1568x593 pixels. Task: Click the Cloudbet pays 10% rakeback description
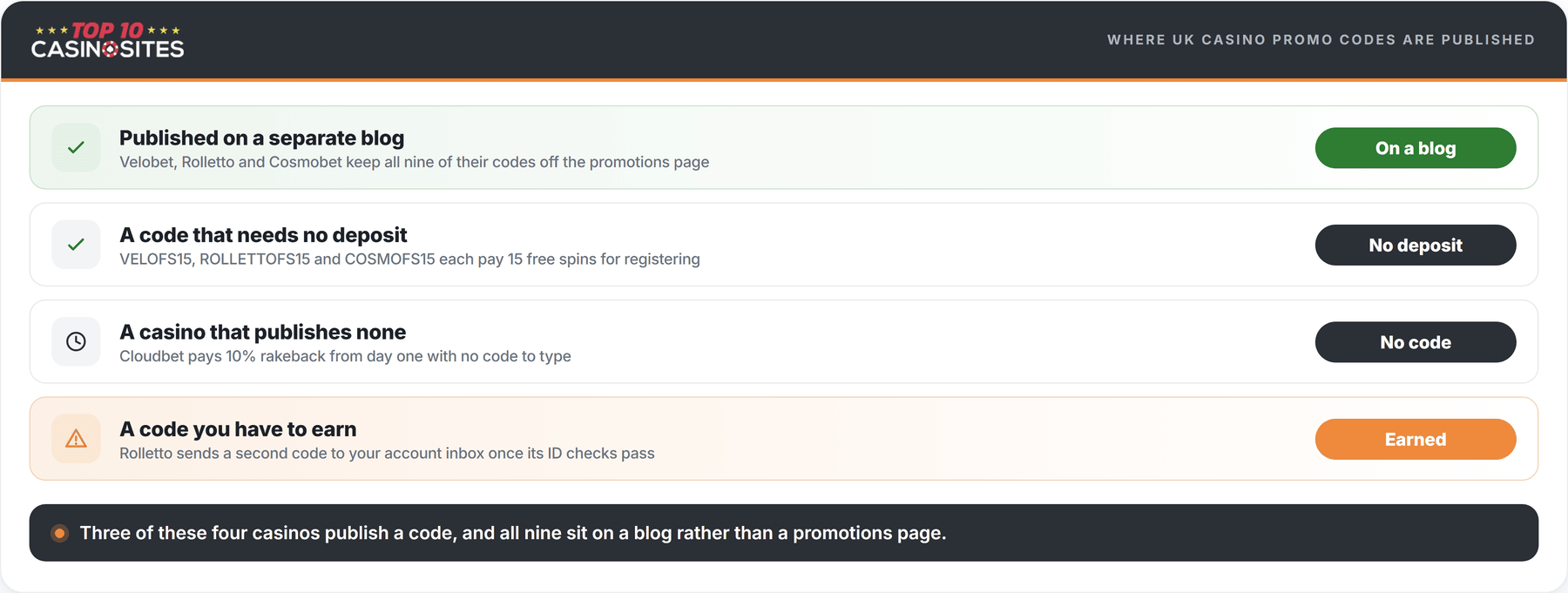[x=345, y=356]
